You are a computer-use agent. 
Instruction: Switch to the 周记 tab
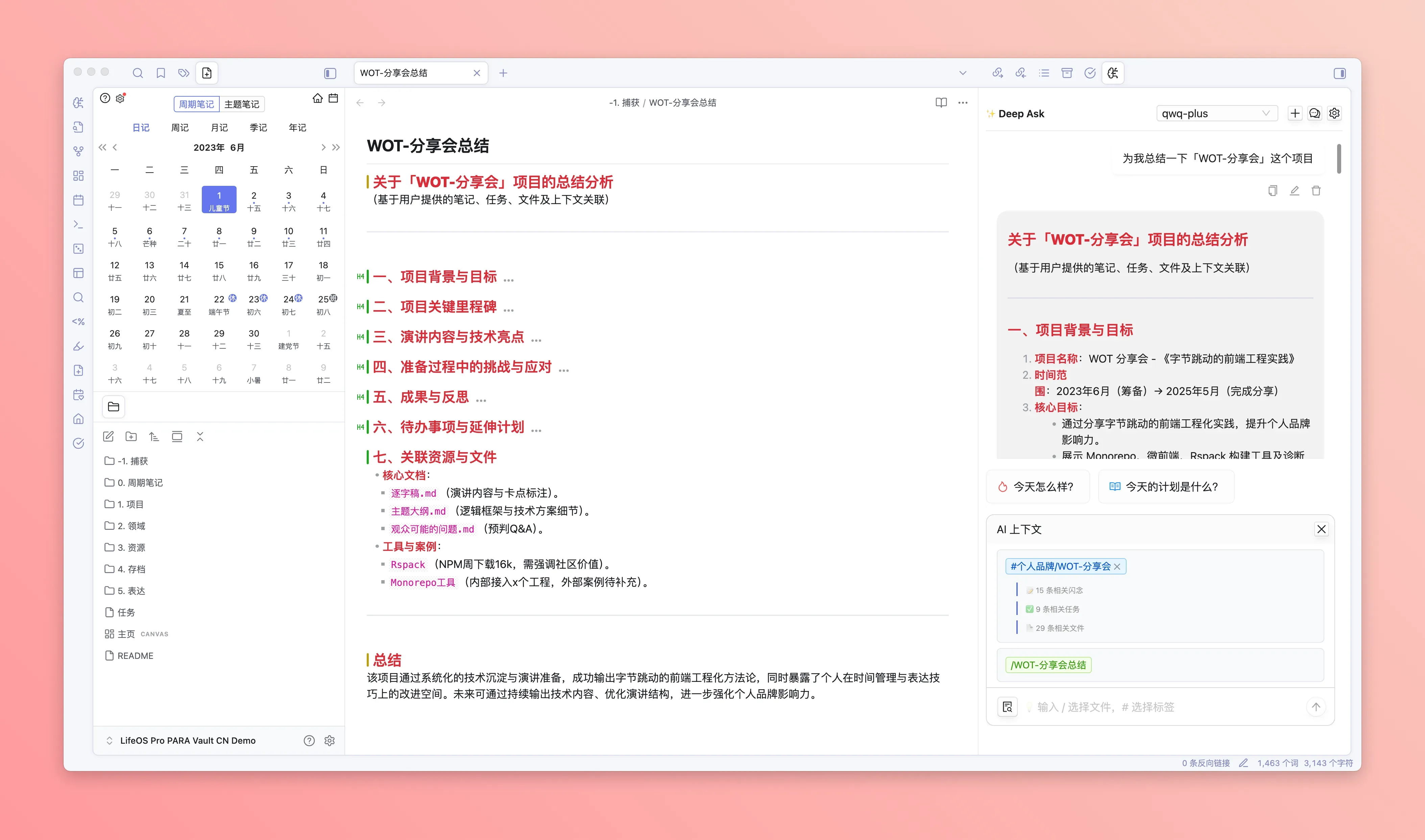click(180, 127)
